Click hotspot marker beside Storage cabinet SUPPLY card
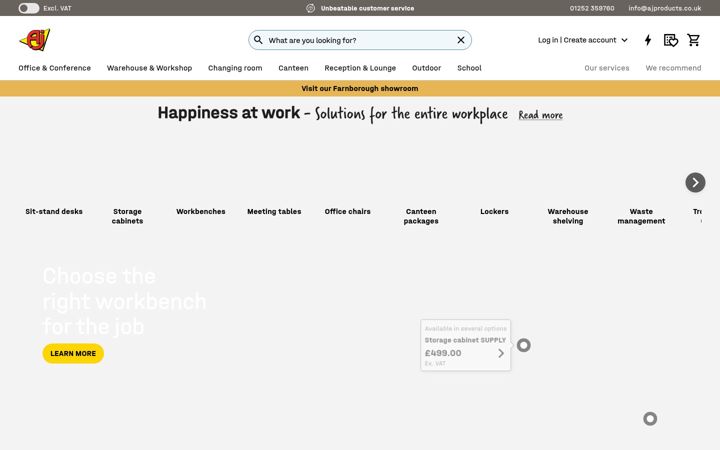Screen dimensions: 720x450 tap(523, 345)
